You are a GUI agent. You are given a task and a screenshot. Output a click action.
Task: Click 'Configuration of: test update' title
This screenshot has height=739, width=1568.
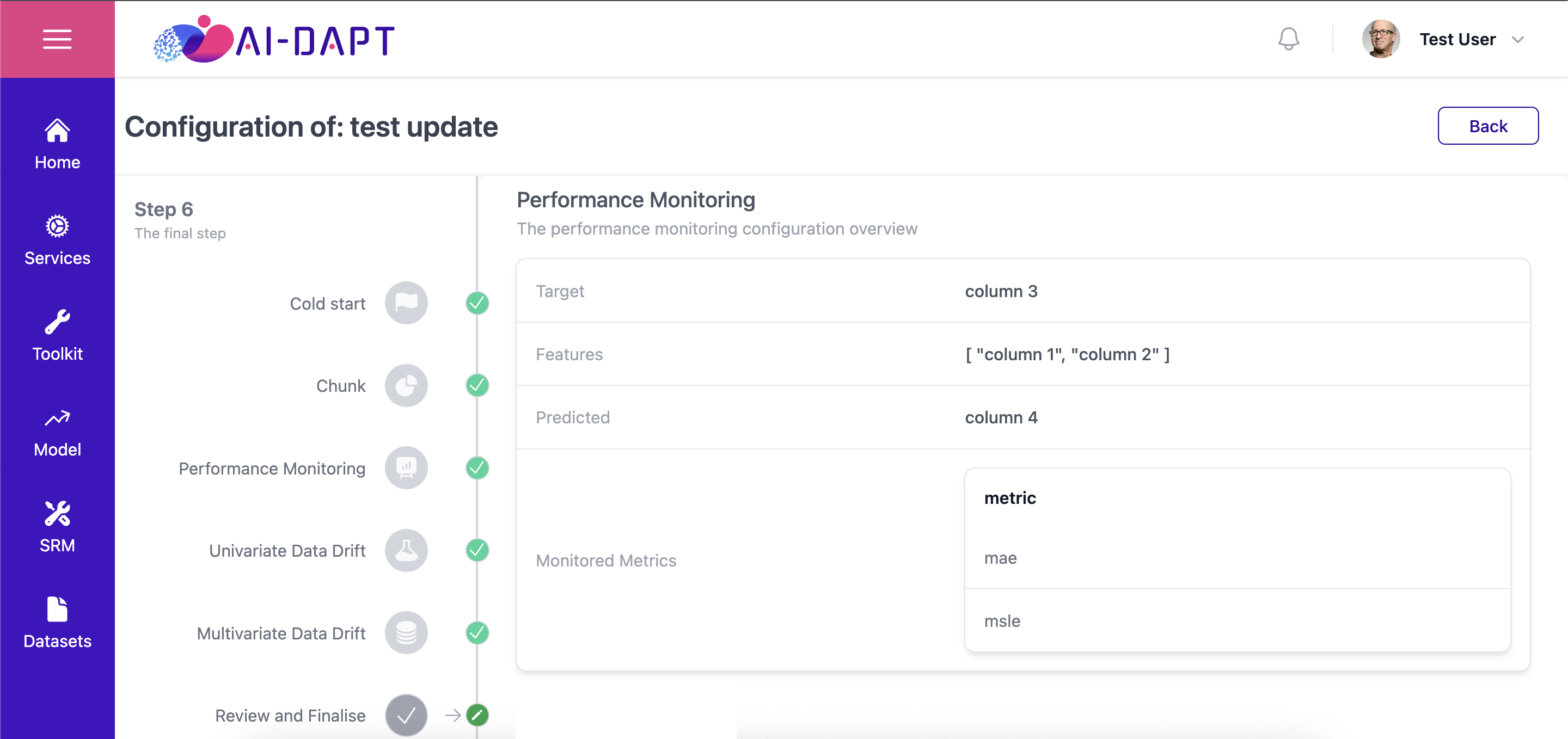click(311, 127)
